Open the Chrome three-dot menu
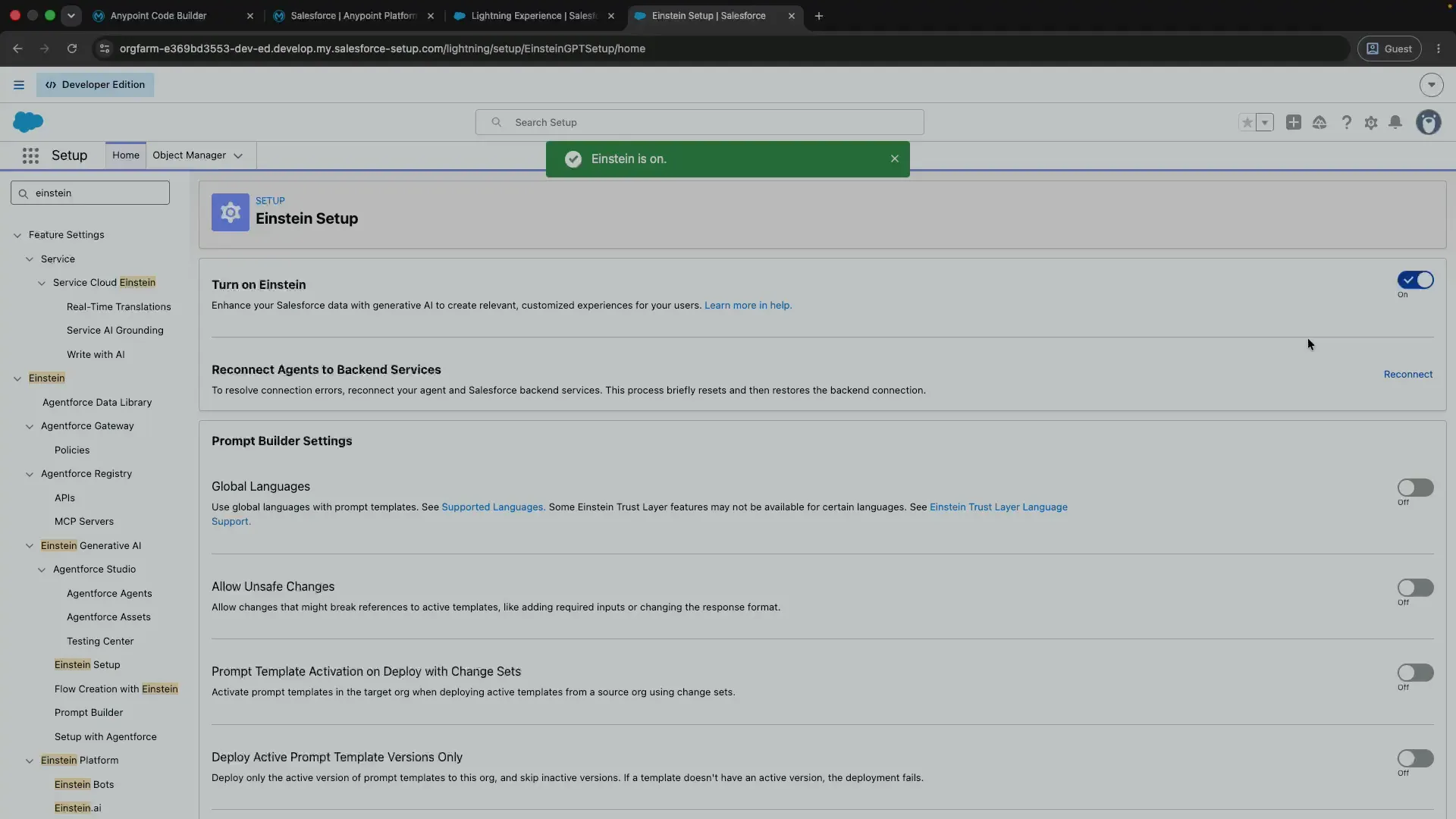1456x819 pixels. tap(1439, 49)
